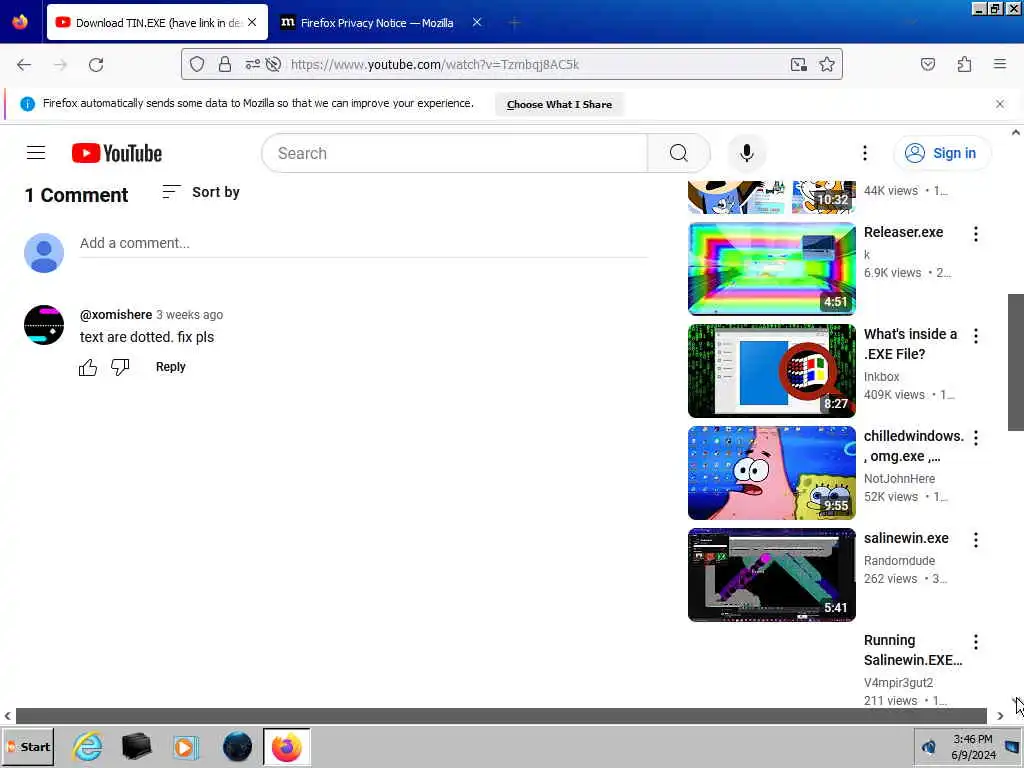This screenshot has height=768, width=1024.
Task: Open the Firefox application menu
Action: point(999,64)
